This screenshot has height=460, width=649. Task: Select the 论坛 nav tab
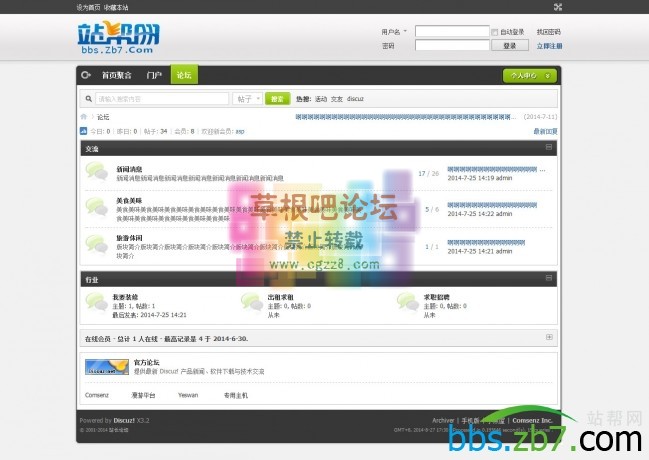184,75
